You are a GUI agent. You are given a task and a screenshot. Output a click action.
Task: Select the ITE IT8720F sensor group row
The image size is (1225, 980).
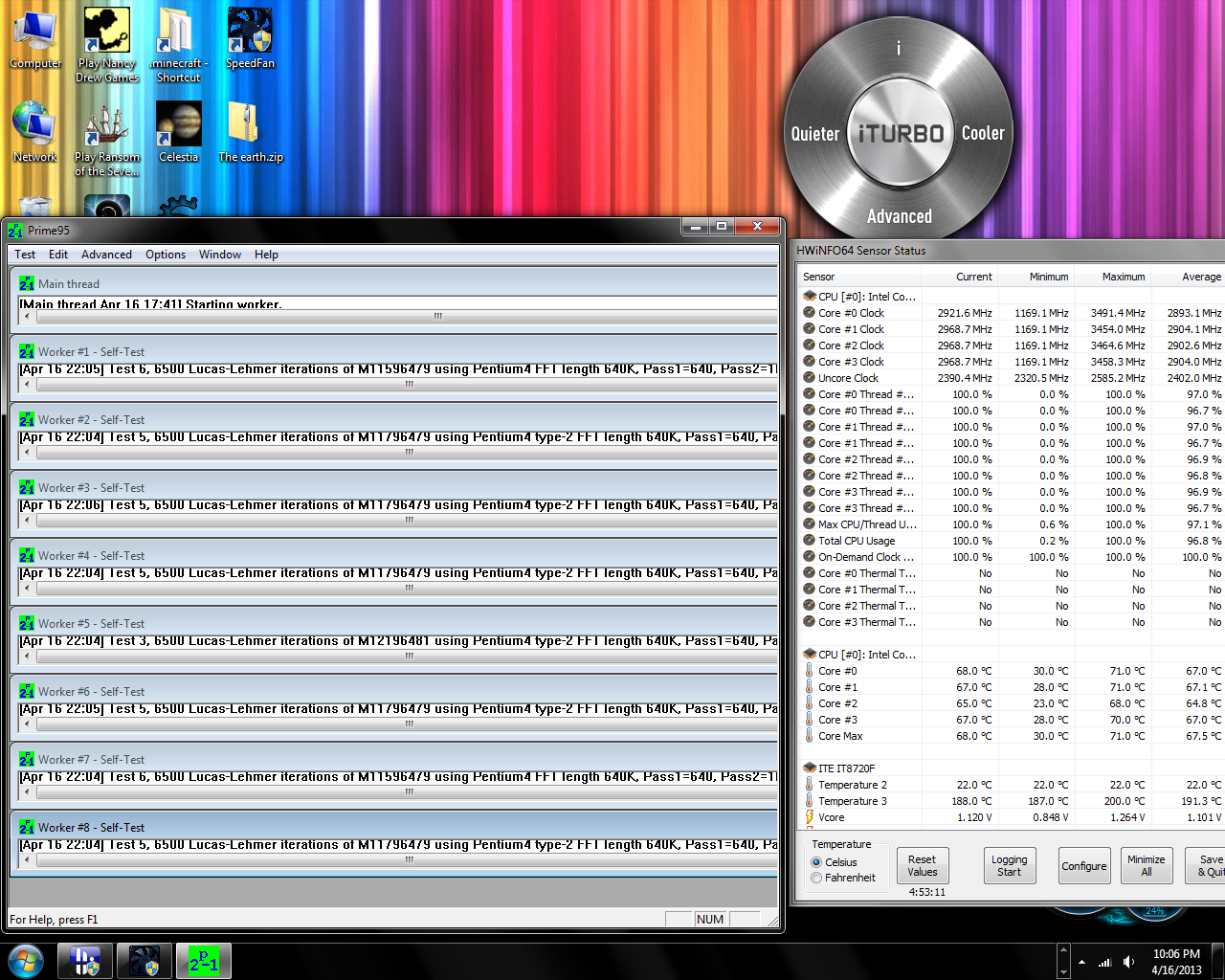1012,768
